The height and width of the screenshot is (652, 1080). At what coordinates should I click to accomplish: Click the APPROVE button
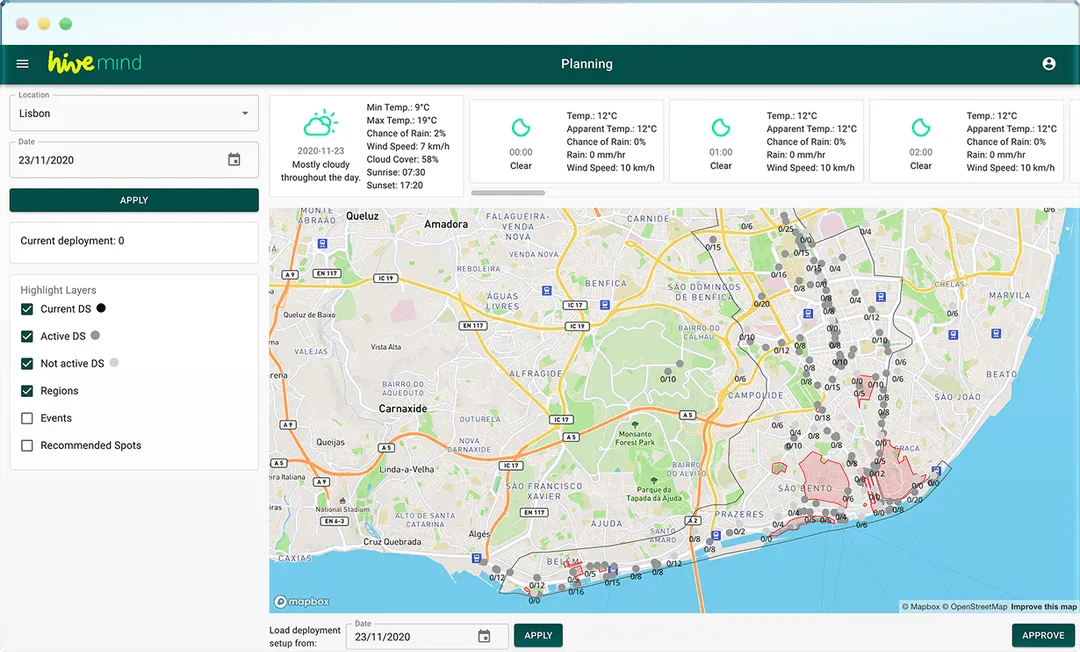coord(1043,635)
